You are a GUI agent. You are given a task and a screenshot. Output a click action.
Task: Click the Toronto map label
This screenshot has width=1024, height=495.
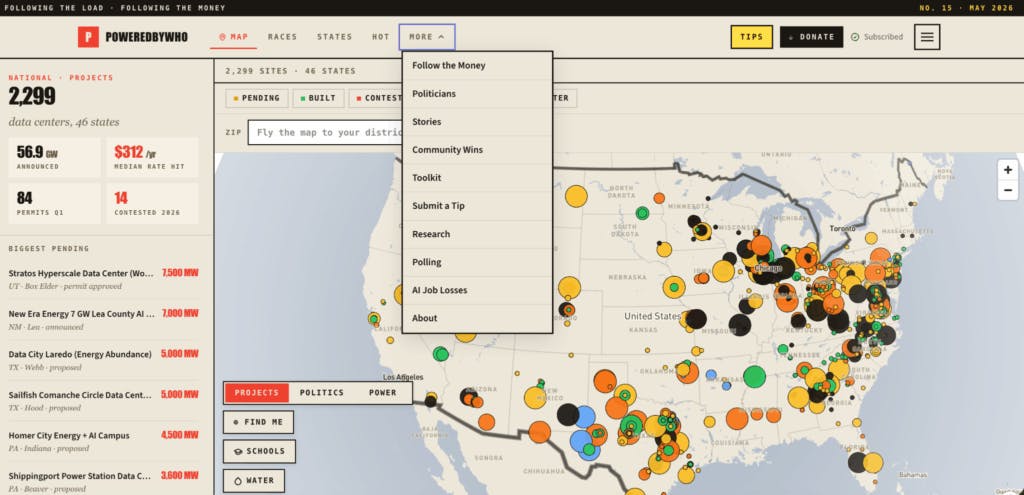(x=842, y=229)
